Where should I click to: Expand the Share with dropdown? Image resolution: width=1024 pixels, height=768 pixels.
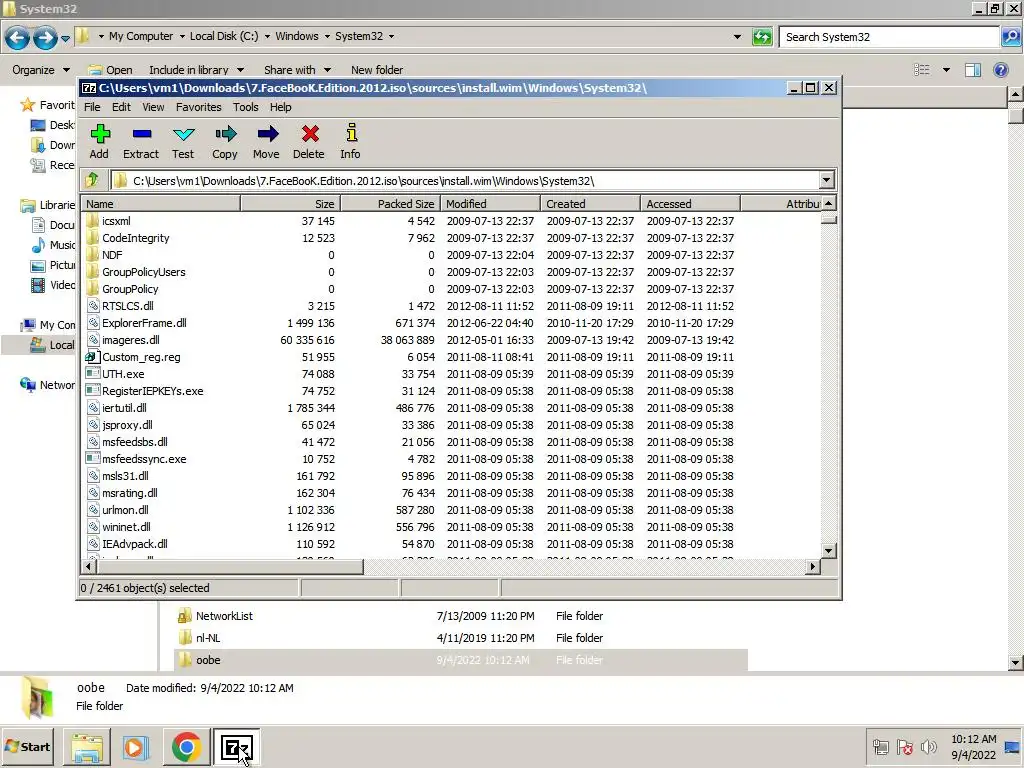pyautogui.click(x=327, y=70)
